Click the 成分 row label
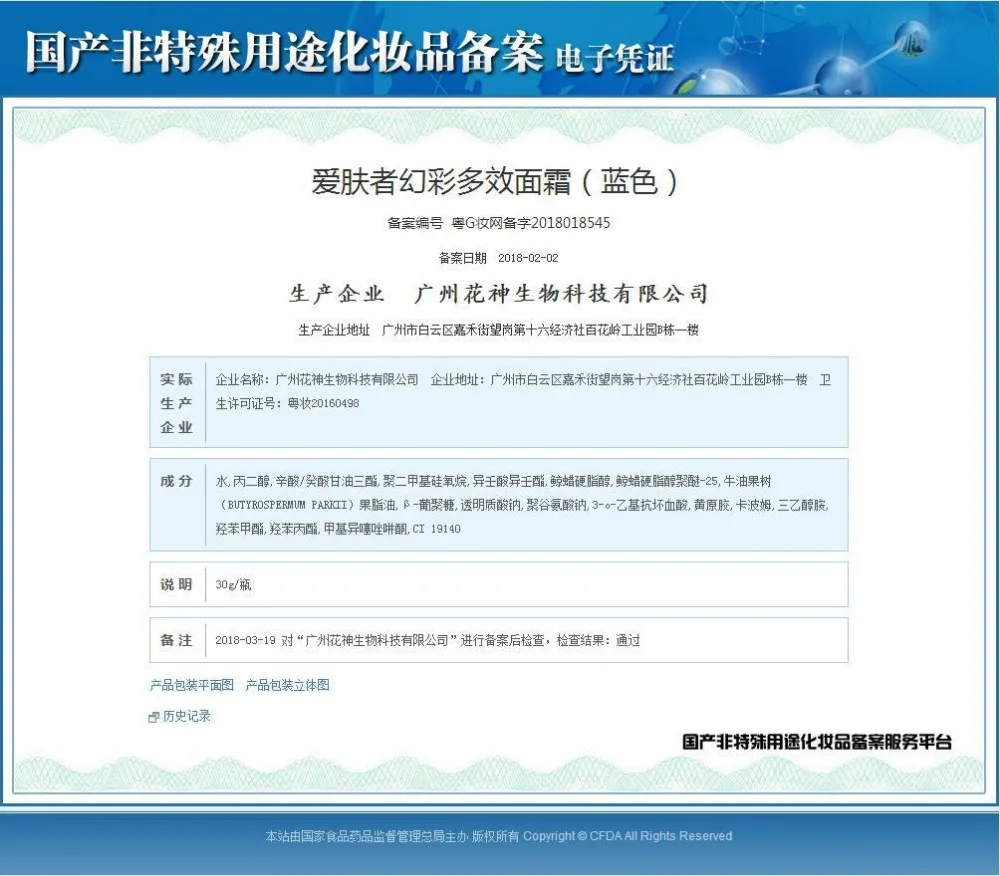The height and width of the screenshot is (876, 1000). click(177, 481)
